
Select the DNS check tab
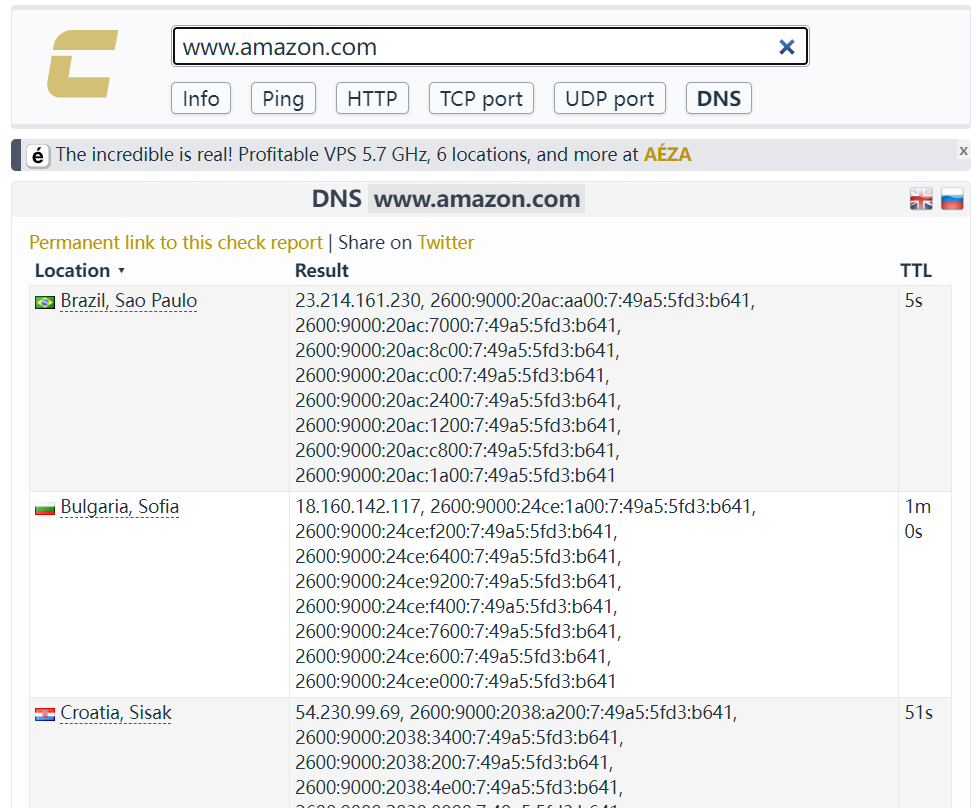click(718, 98)
